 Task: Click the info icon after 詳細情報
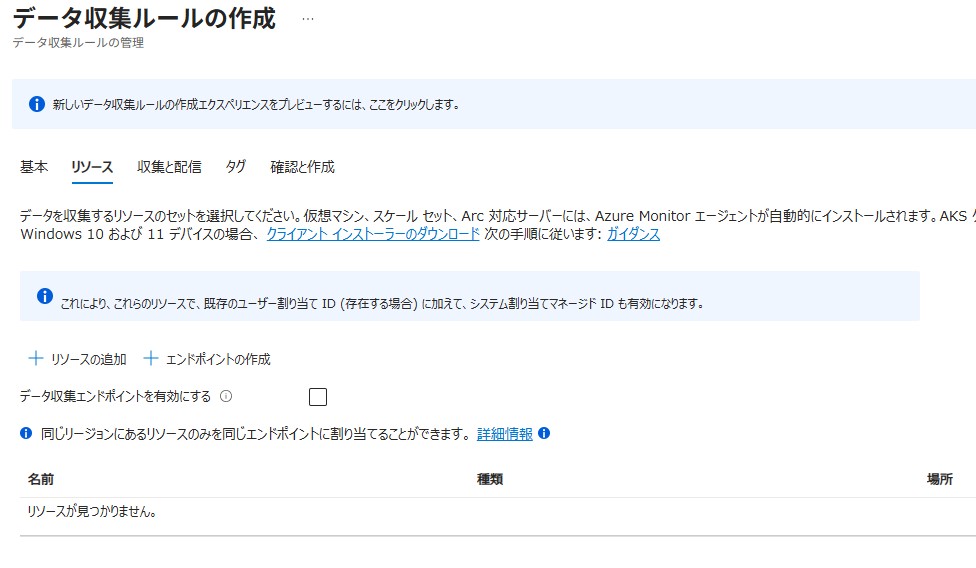pos(544,434)
